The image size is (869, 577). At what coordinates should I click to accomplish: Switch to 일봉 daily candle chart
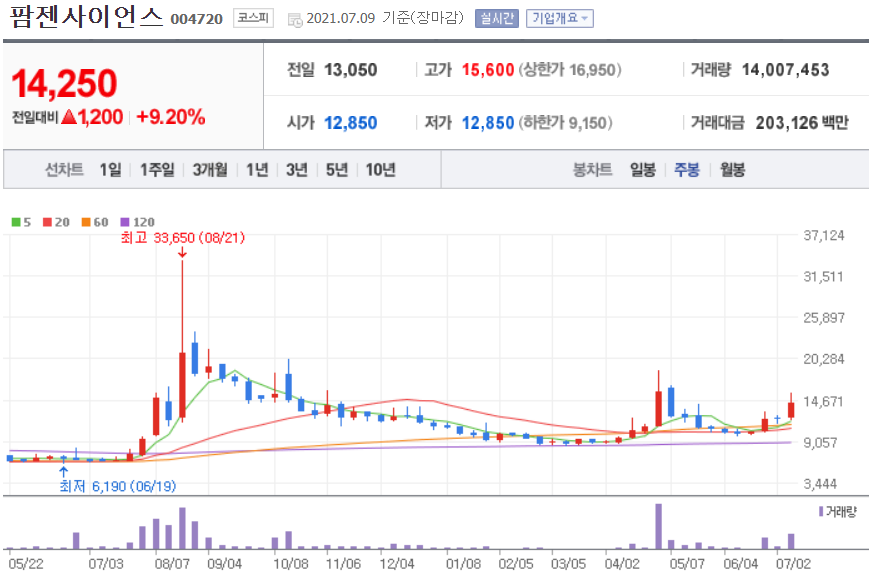pos(642,170)
